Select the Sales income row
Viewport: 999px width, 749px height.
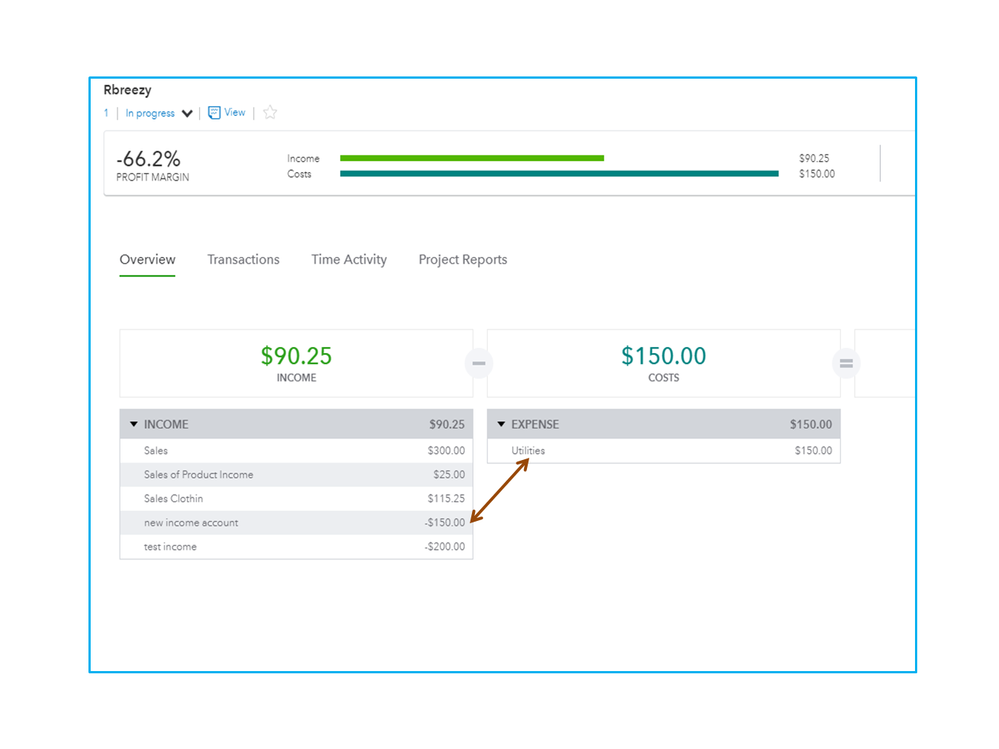[296, 450]
